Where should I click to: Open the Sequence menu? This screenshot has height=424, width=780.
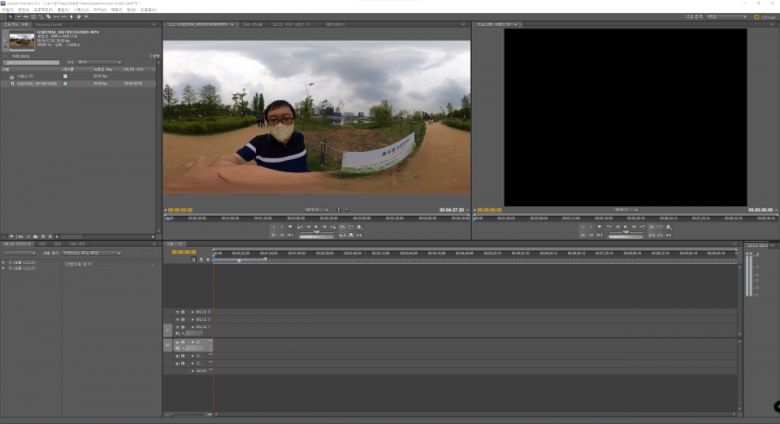click(81, 10)
